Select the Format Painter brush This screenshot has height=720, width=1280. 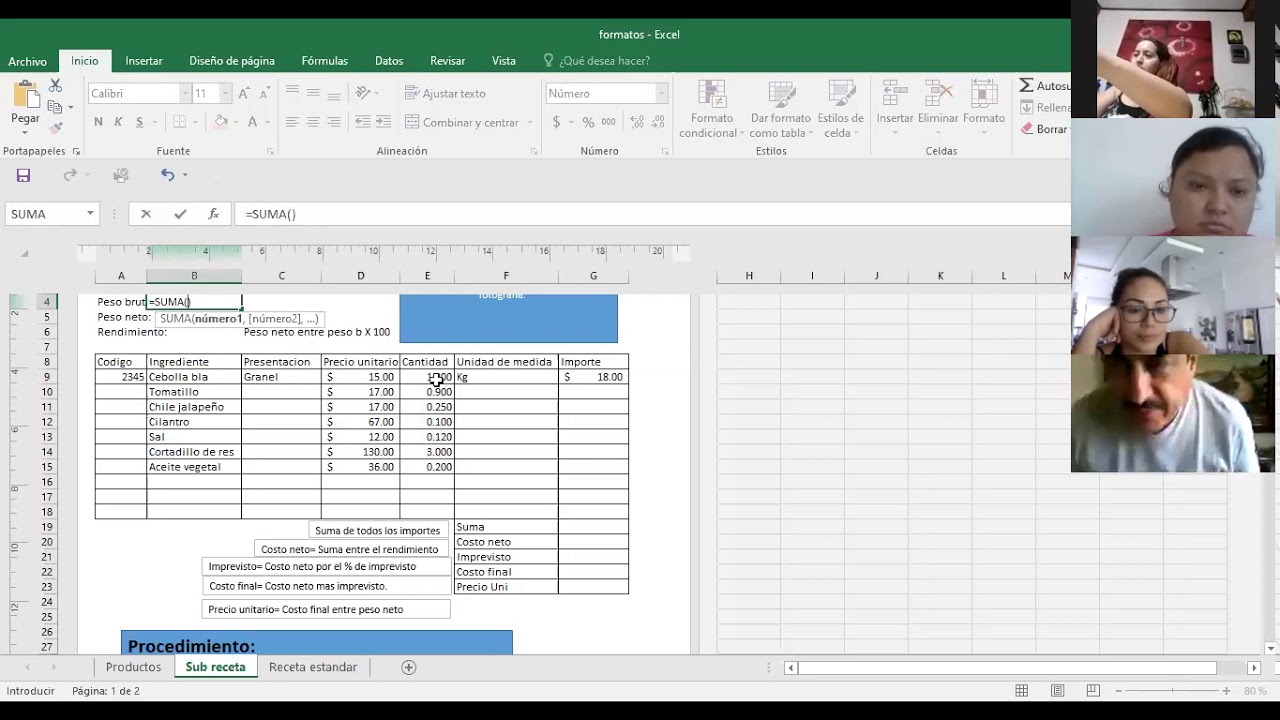coord(55,127)
